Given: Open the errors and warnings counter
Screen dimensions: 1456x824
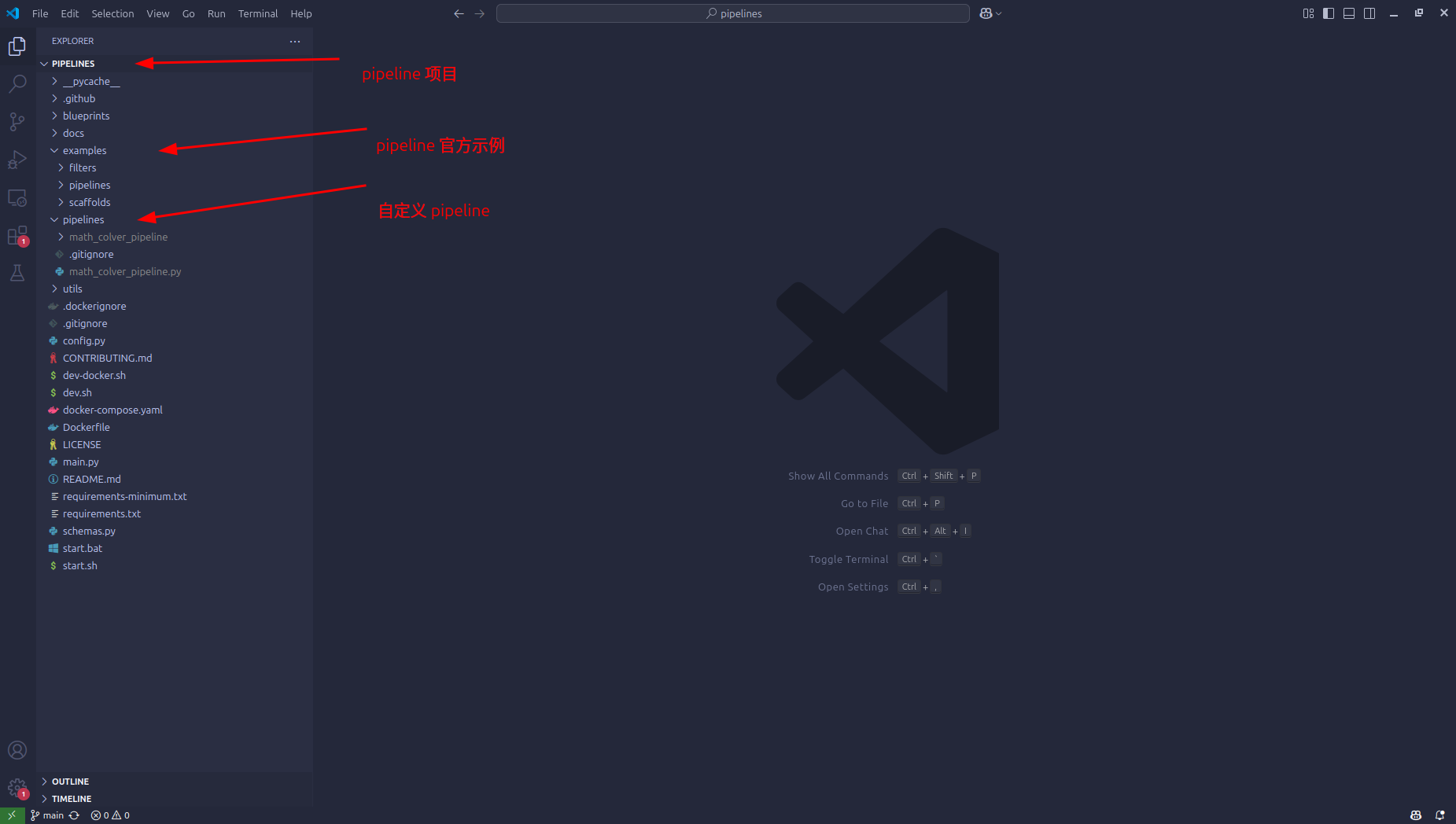Looking at the screenshot, I should pos(110,815).
